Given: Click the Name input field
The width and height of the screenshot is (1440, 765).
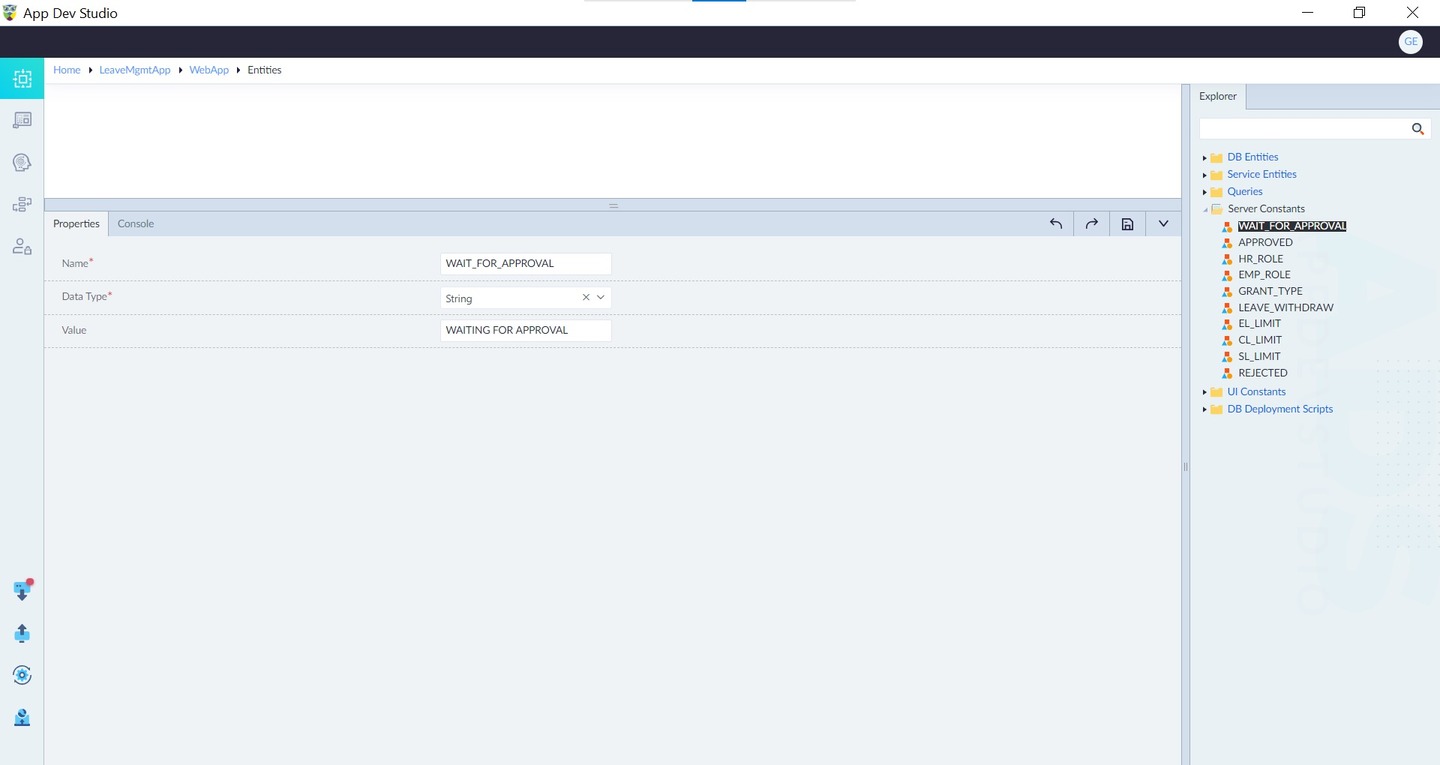Looking at the screenshot, I should click(x=526, y=264).
